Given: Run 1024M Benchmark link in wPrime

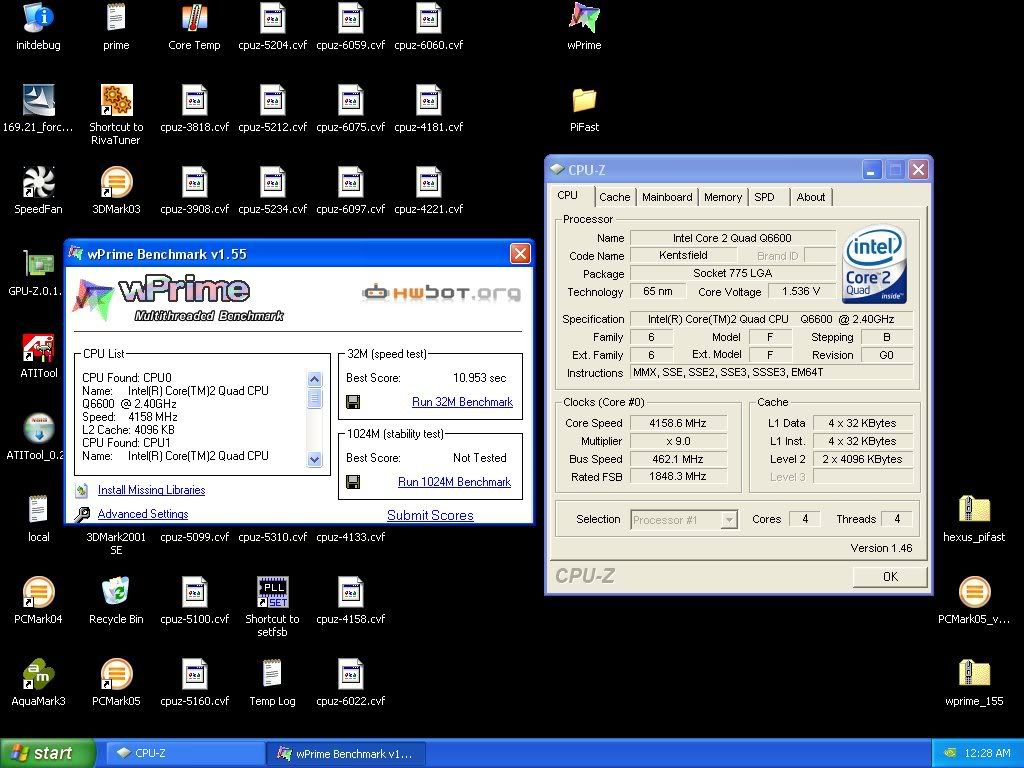Looking at the screenshot, I should click(x=455, y=482).
